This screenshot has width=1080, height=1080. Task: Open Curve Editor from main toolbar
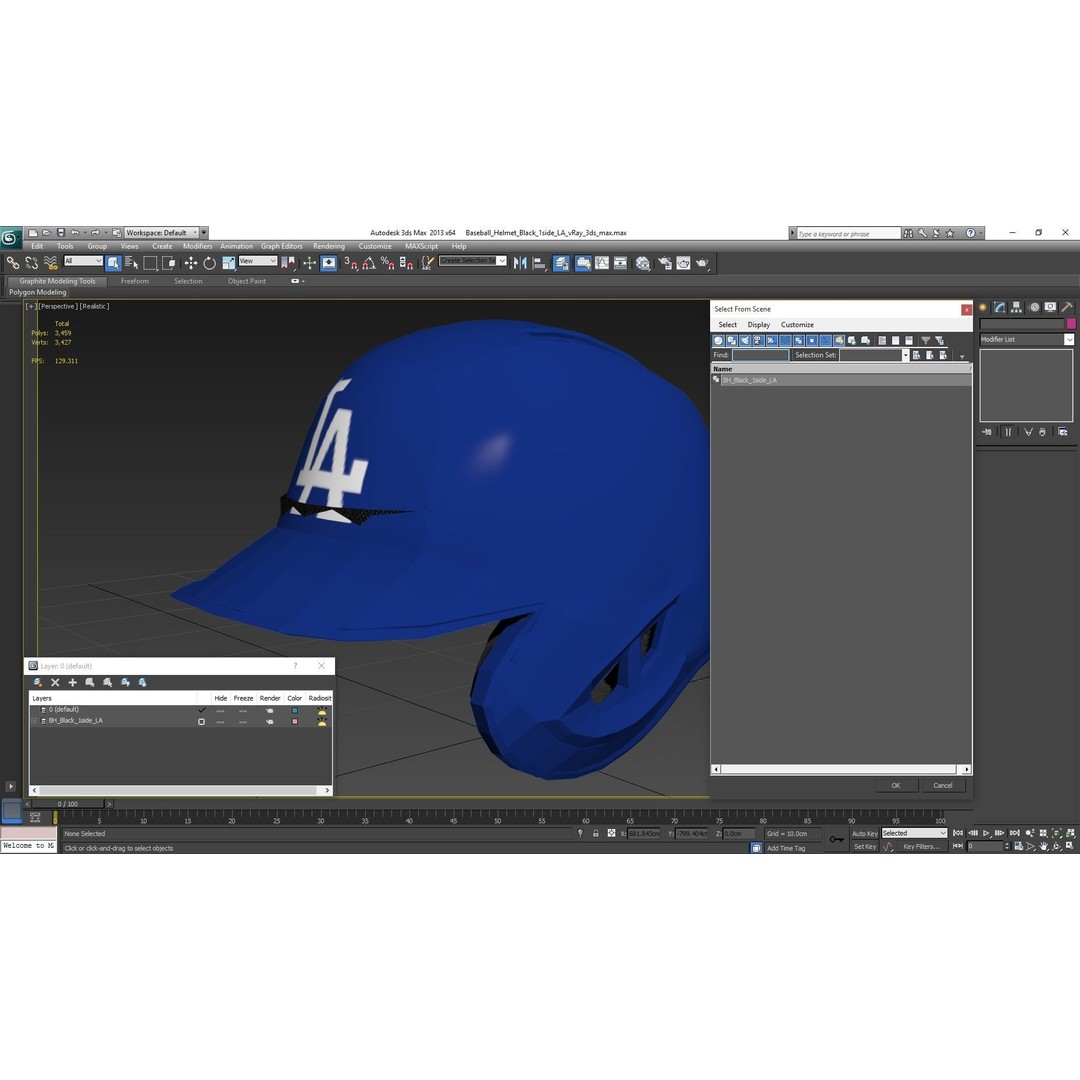[602, 262]
